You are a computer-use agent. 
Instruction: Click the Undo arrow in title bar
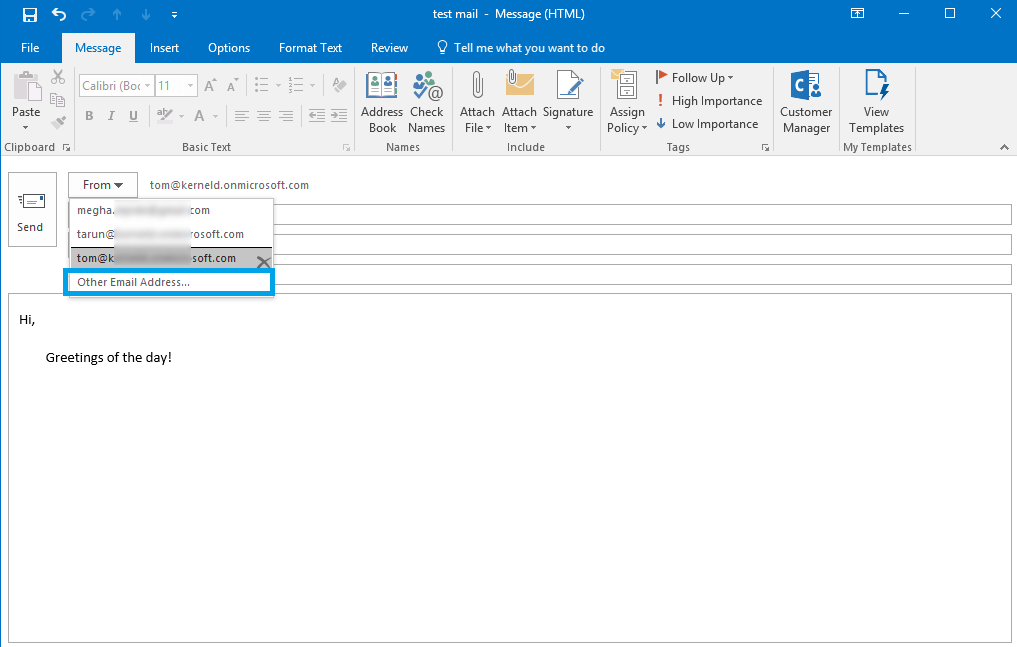point(59,14)
